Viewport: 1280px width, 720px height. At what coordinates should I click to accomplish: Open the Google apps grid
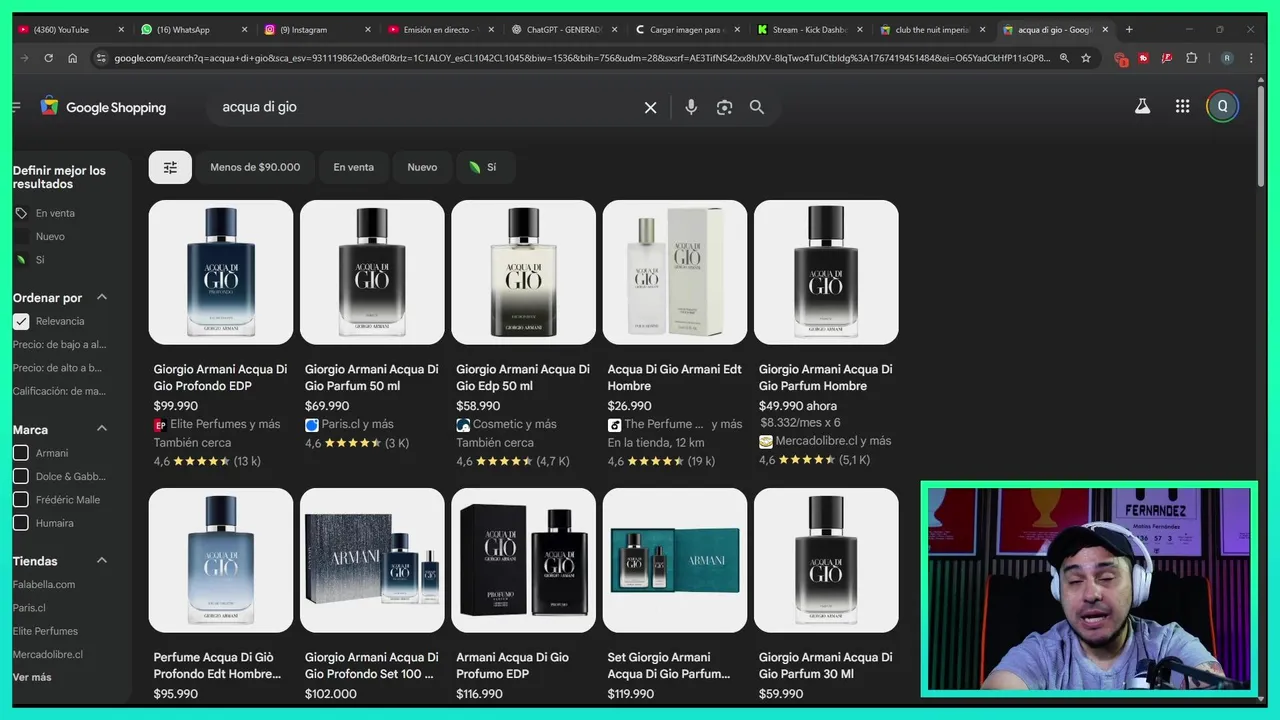pyautogui.click(x=1183, y=106)
